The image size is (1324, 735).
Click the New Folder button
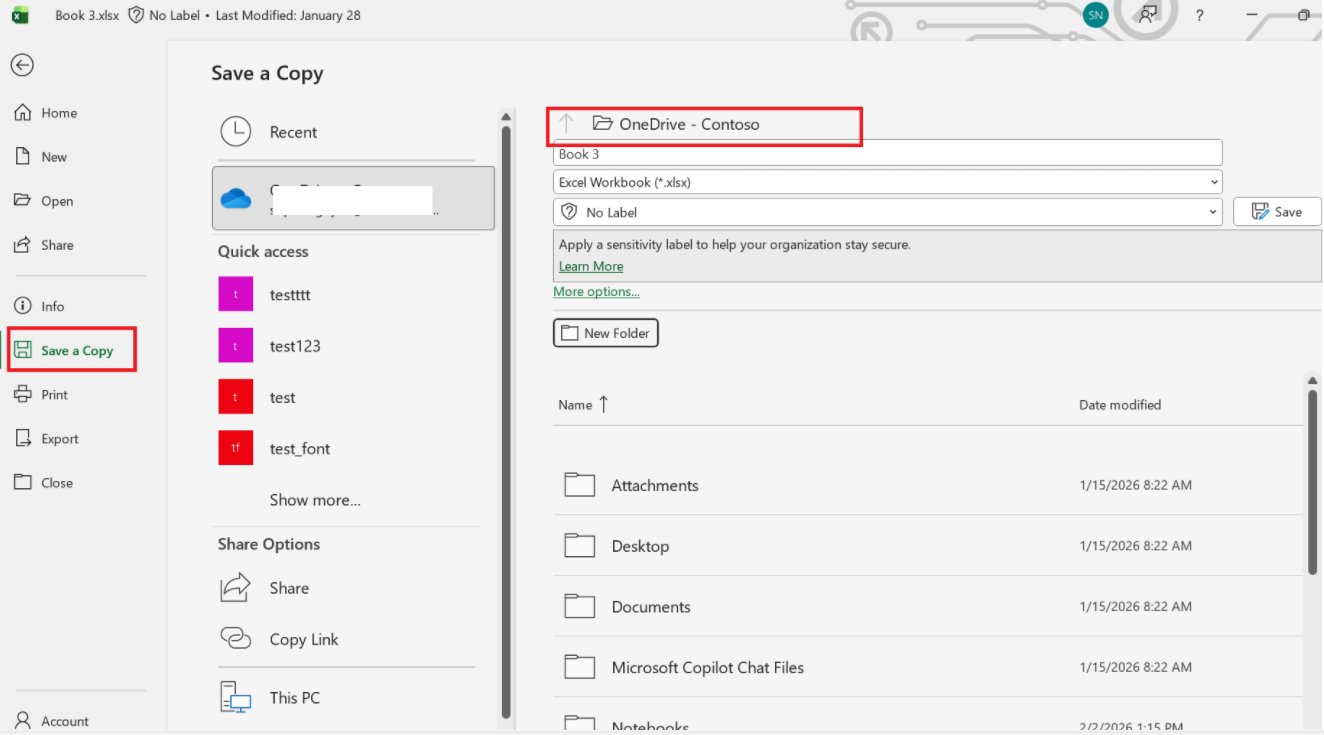tap(606, 333)
